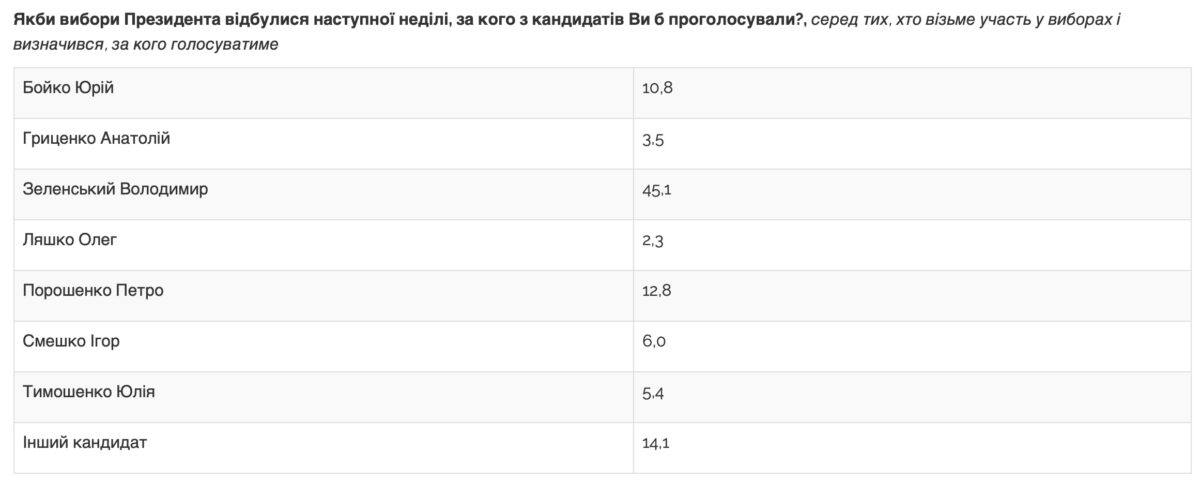This screenshot has height=481, width=1200.
Task: Click the italic phrase 'за кого голосуватиме'
Action: pyautogui.click(x=192, y=45)
